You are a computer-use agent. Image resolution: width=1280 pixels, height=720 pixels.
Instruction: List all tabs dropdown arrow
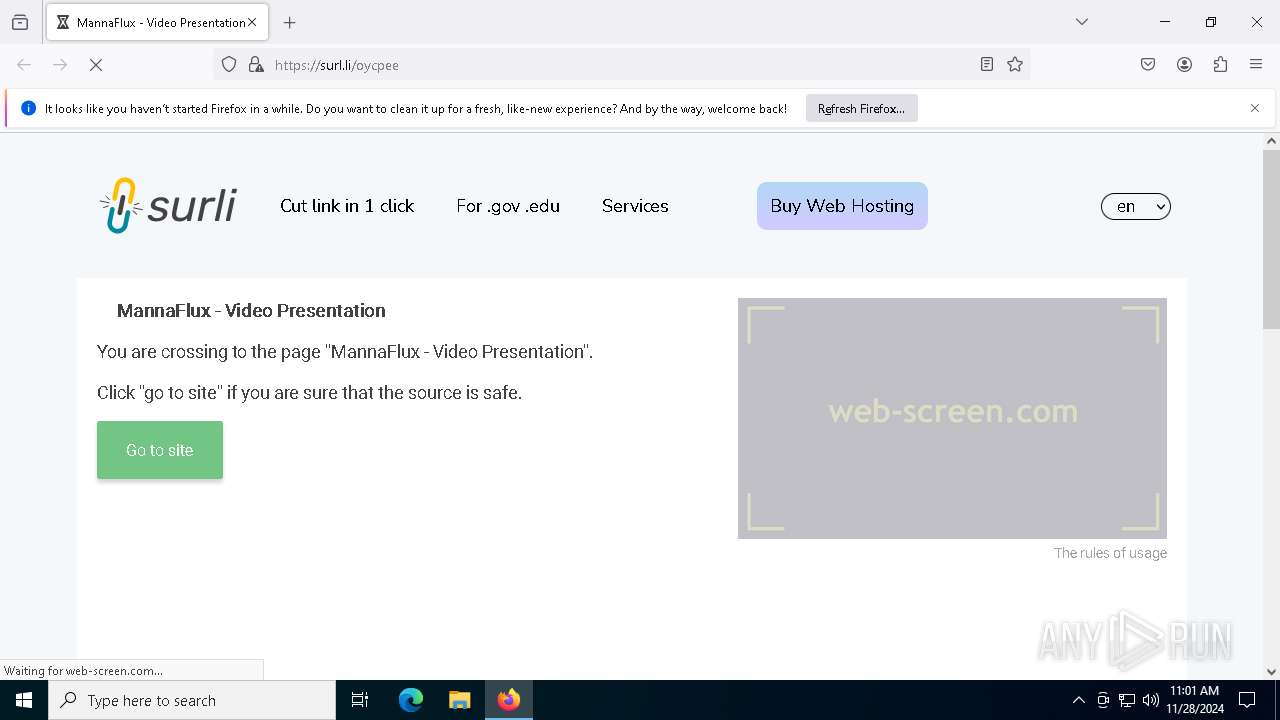click(1082, 22)
